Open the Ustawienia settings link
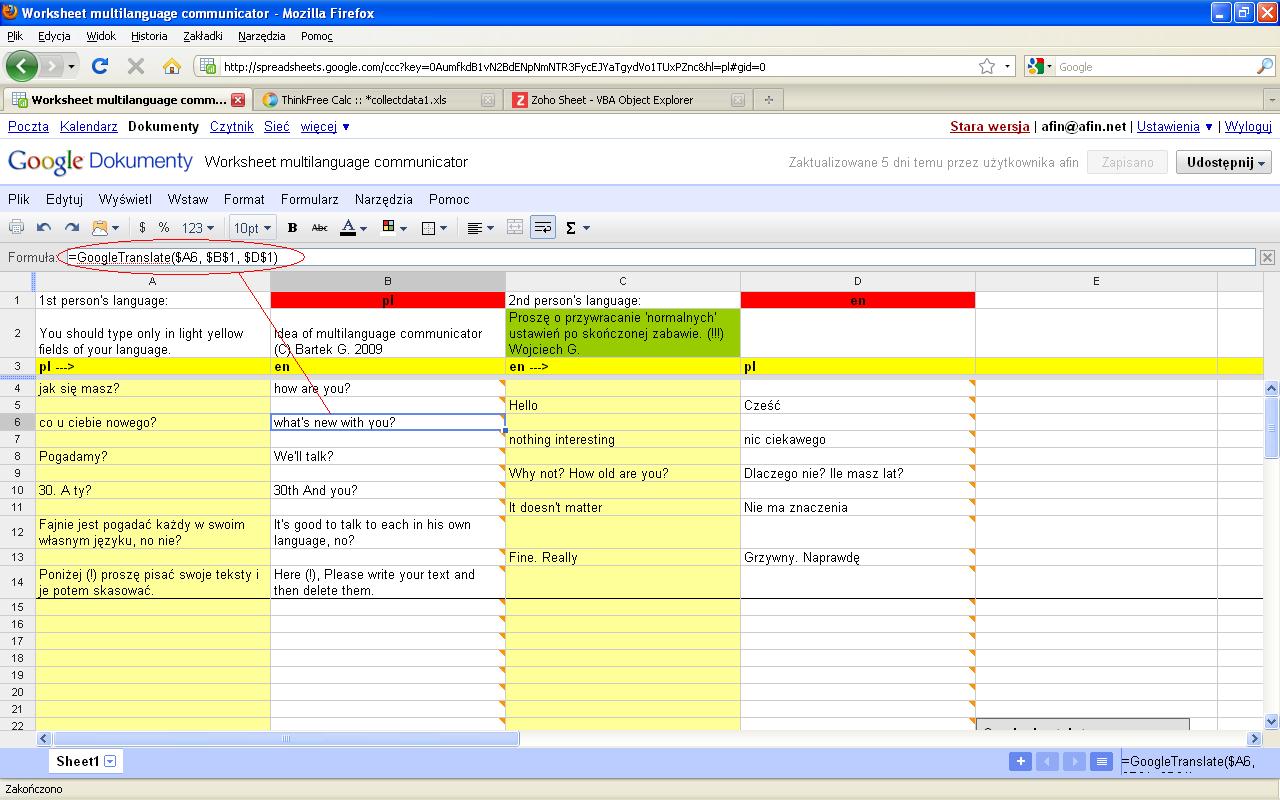This screenshot has width=1280, height=800. tap(1168, 127)
